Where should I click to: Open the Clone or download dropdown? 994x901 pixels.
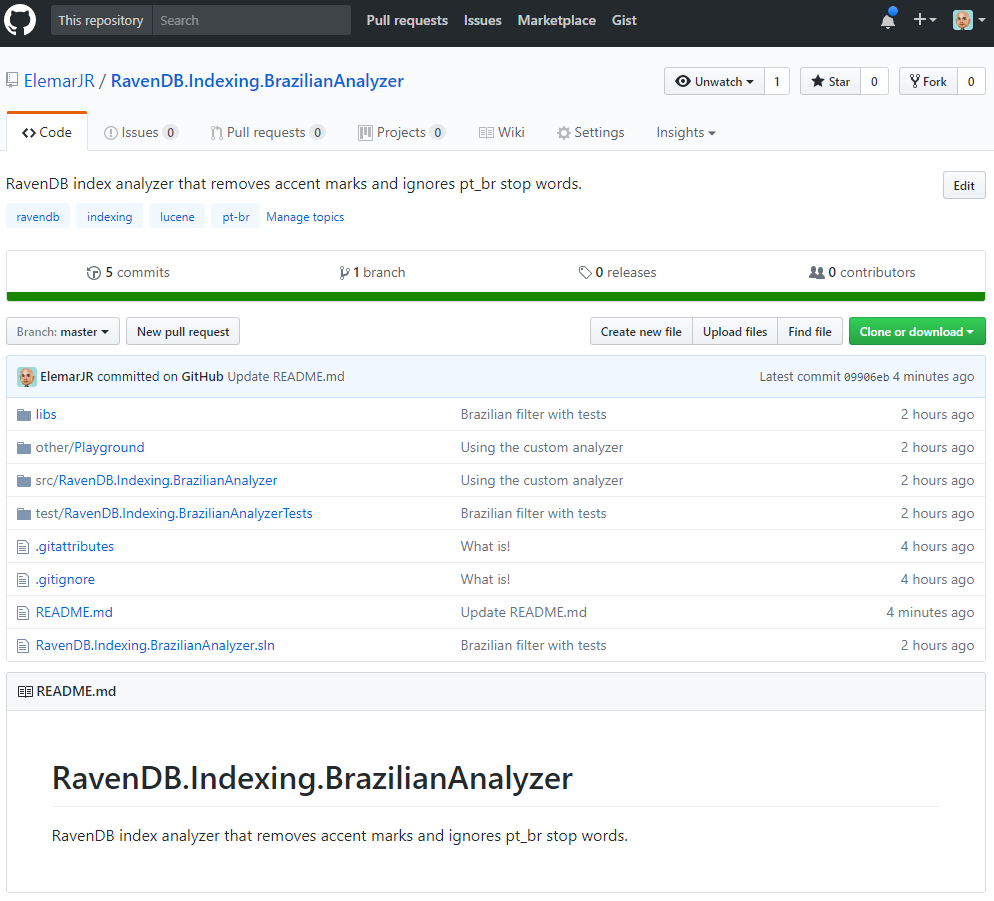click(916, 332)
